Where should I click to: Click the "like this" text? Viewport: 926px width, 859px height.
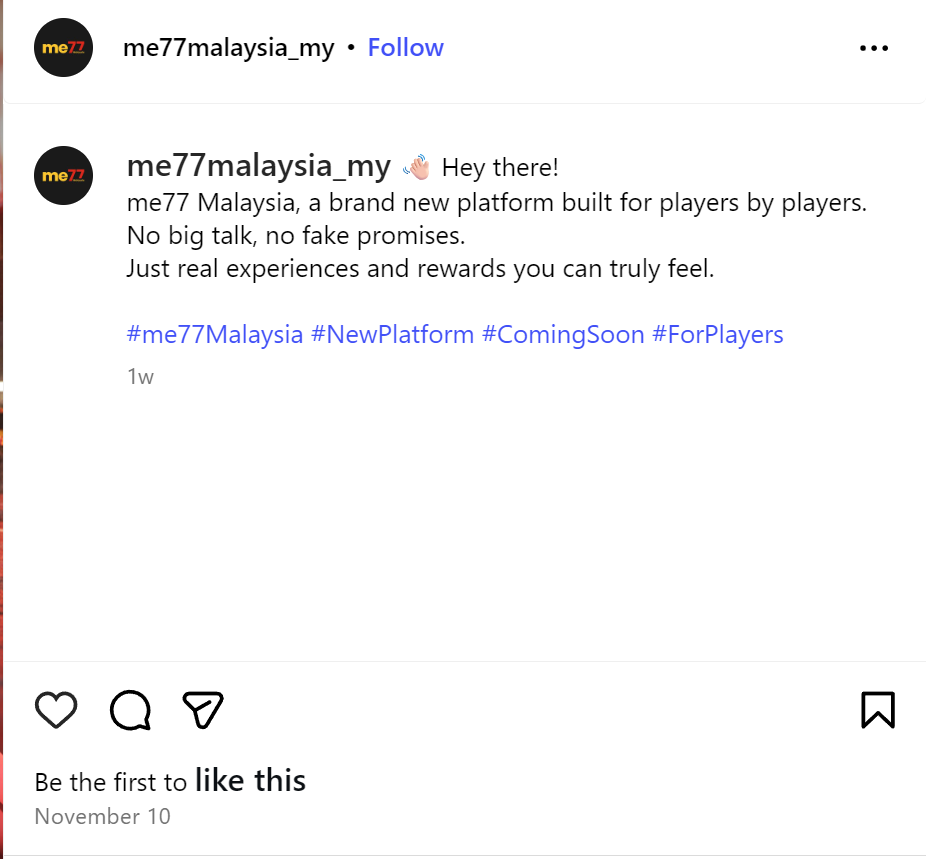click(x=250, y=780)
